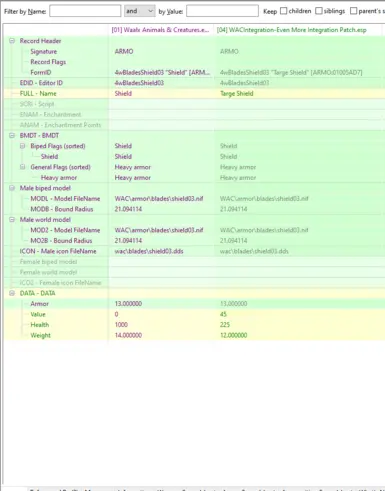Click the Value cell showing 45
Image resolution: width=385 pixels, height=491 pixels.
[223, 314]
